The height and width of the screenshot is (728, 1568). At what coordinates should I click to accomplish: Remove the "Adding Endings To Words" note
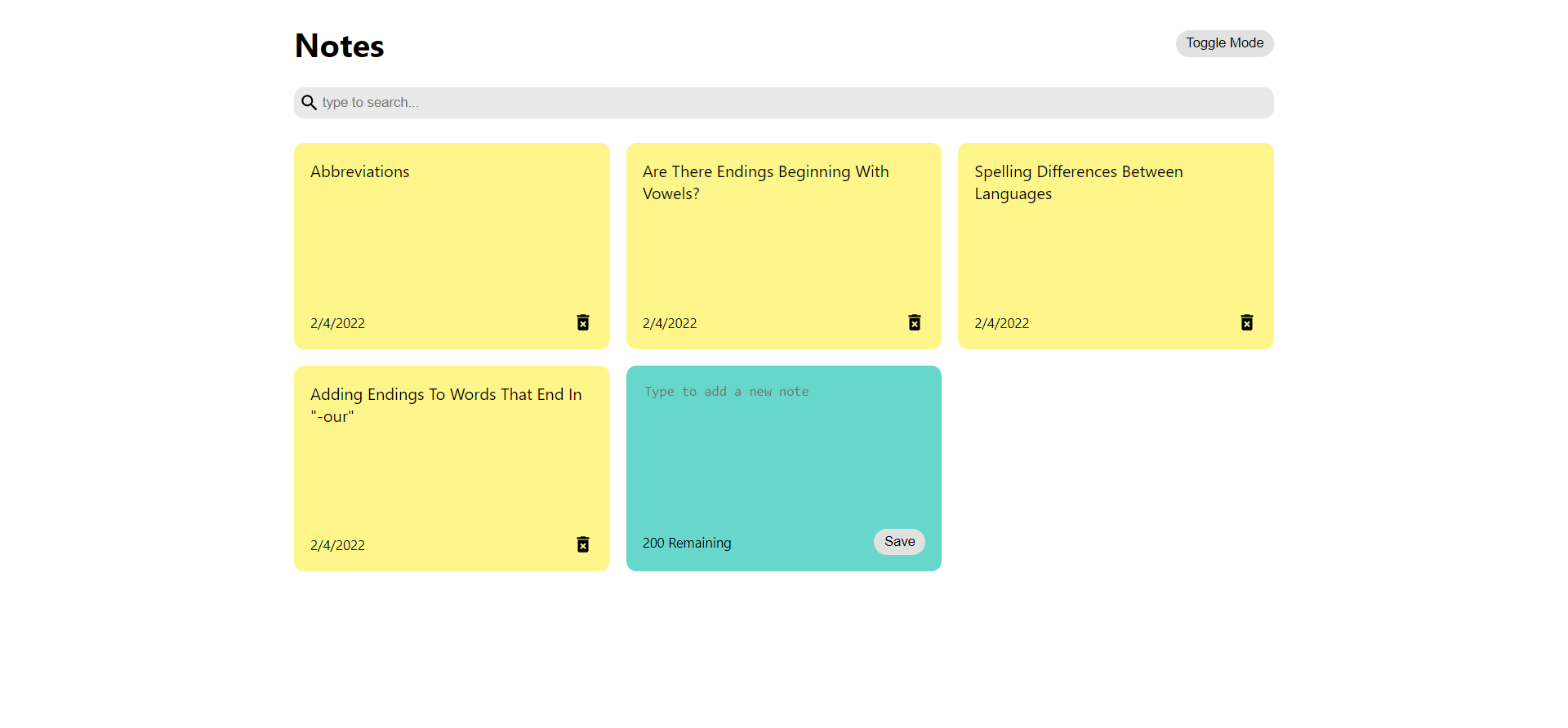click(582, 544)
